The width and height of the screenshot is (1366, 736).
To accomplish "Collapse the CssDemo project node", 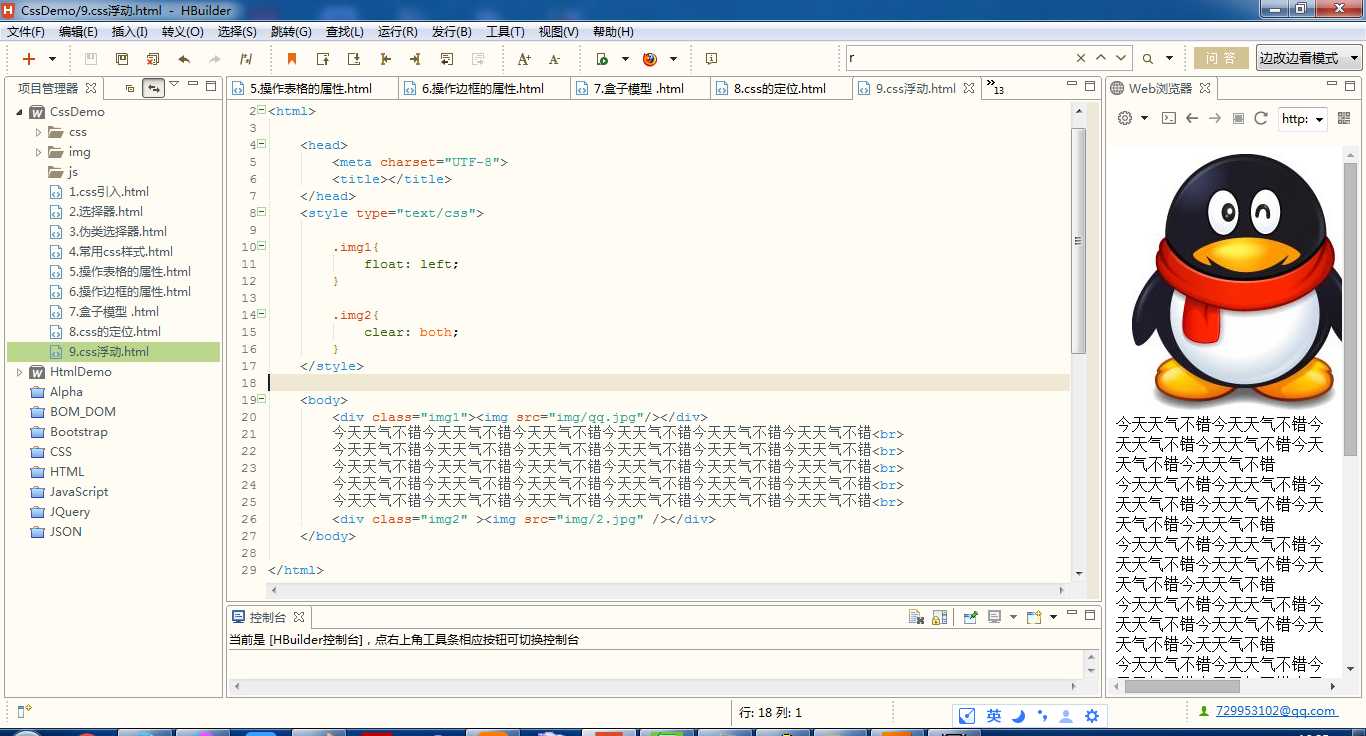I will (19, 112).
